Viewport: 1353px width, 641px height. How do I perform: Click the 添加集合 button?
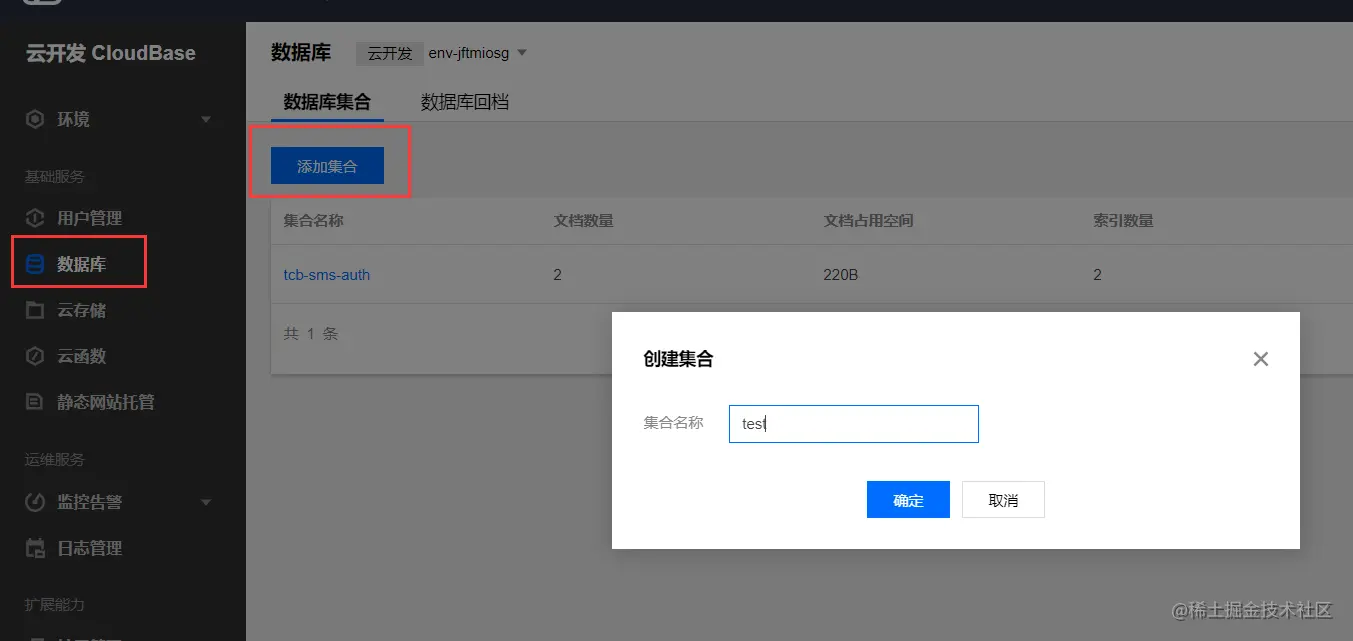[x=327, y=165]
